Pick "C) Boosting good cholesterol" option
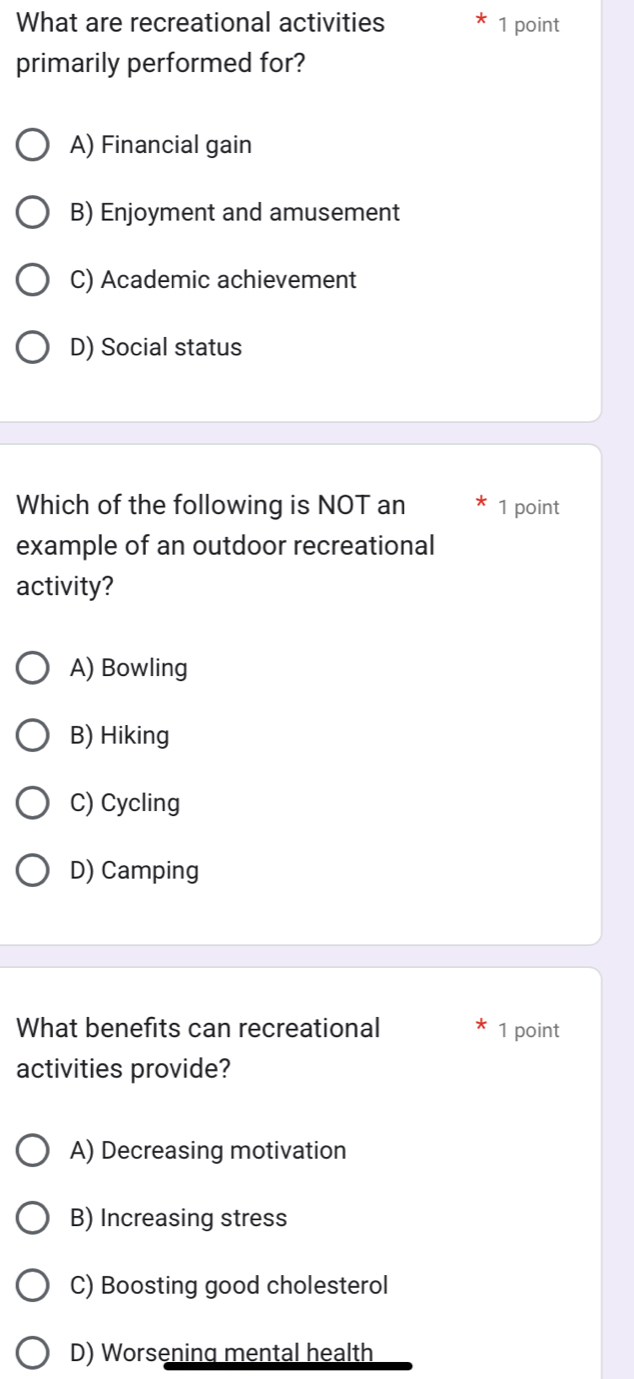The width and height of the screenshot is (634, 1379). (33, 1285)
